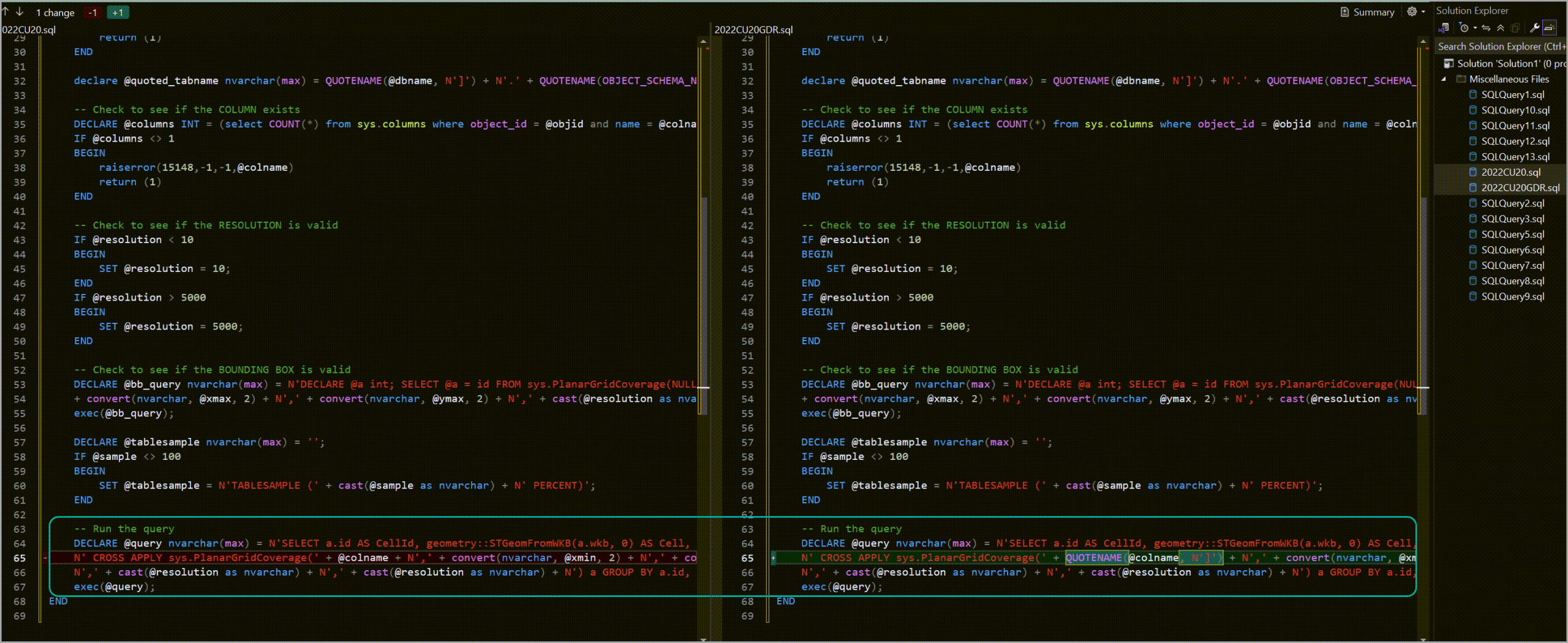
Task: Select the Collapse All icon in Solution Explorer
Action: [x=1501, y=28]
